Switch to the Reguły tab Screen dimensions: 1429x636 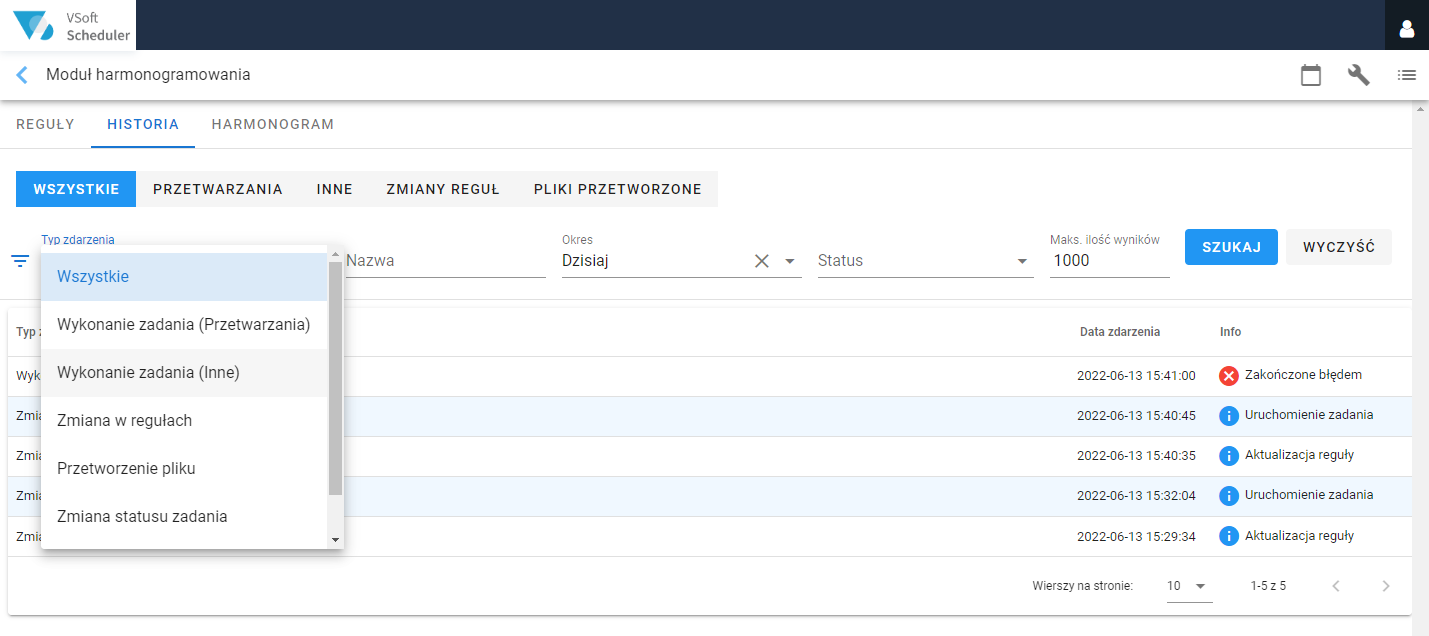(x=45, y=125)
